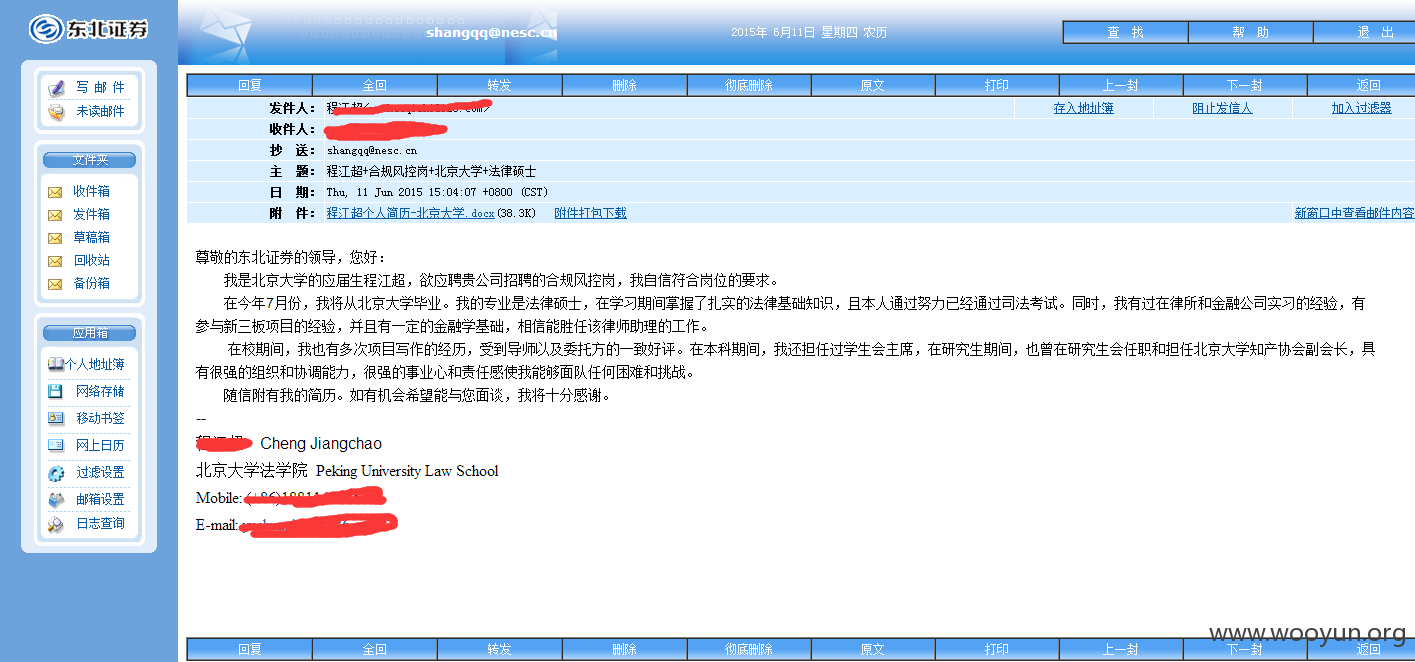Click 回复 in the bottom toolbar
The width and height of the screenshot is (1415, 662).
[x=250, y=649]
